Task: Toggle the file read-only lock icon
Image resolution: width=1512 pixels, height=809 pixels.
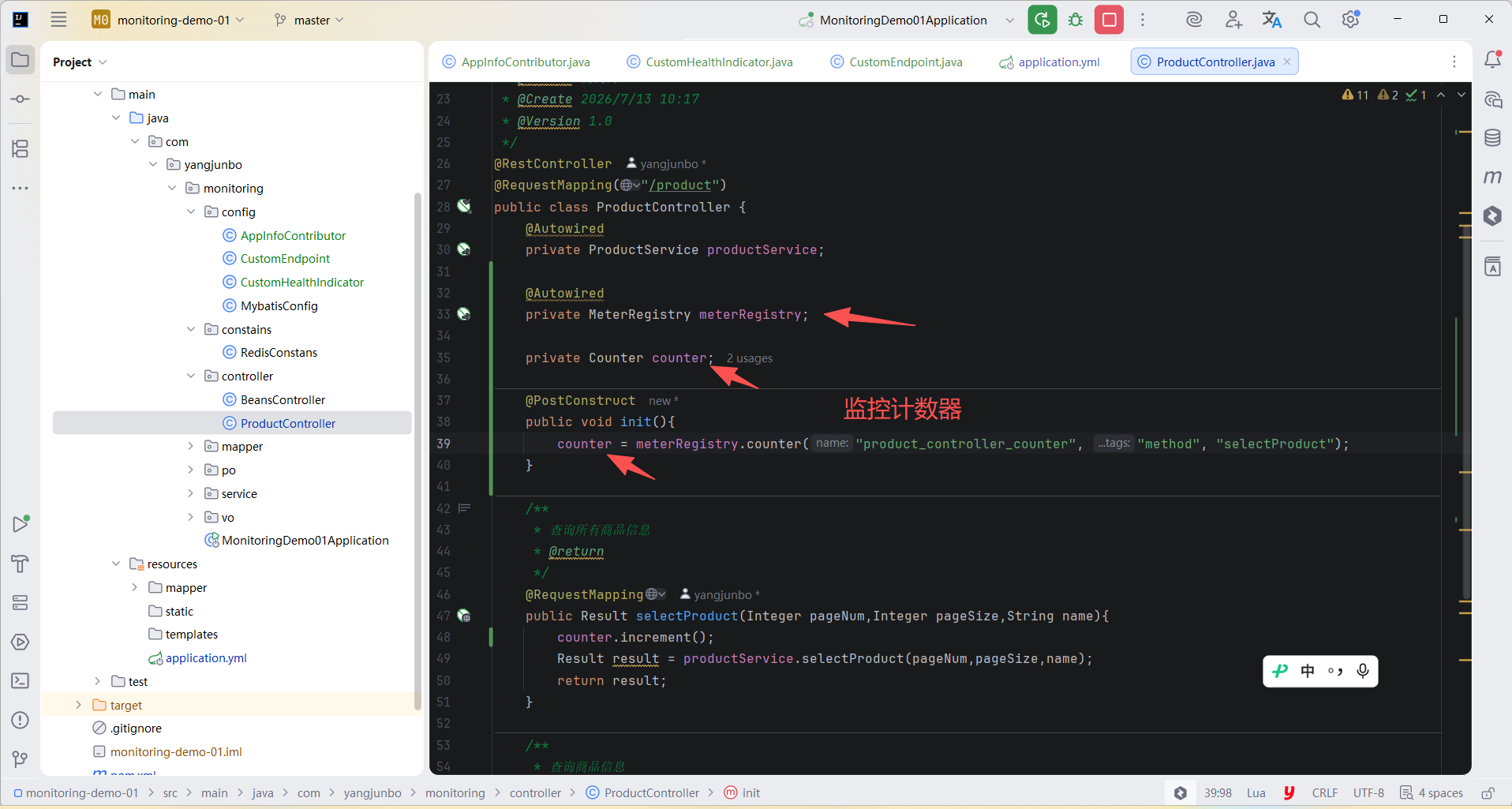Action: [1488, 793]
